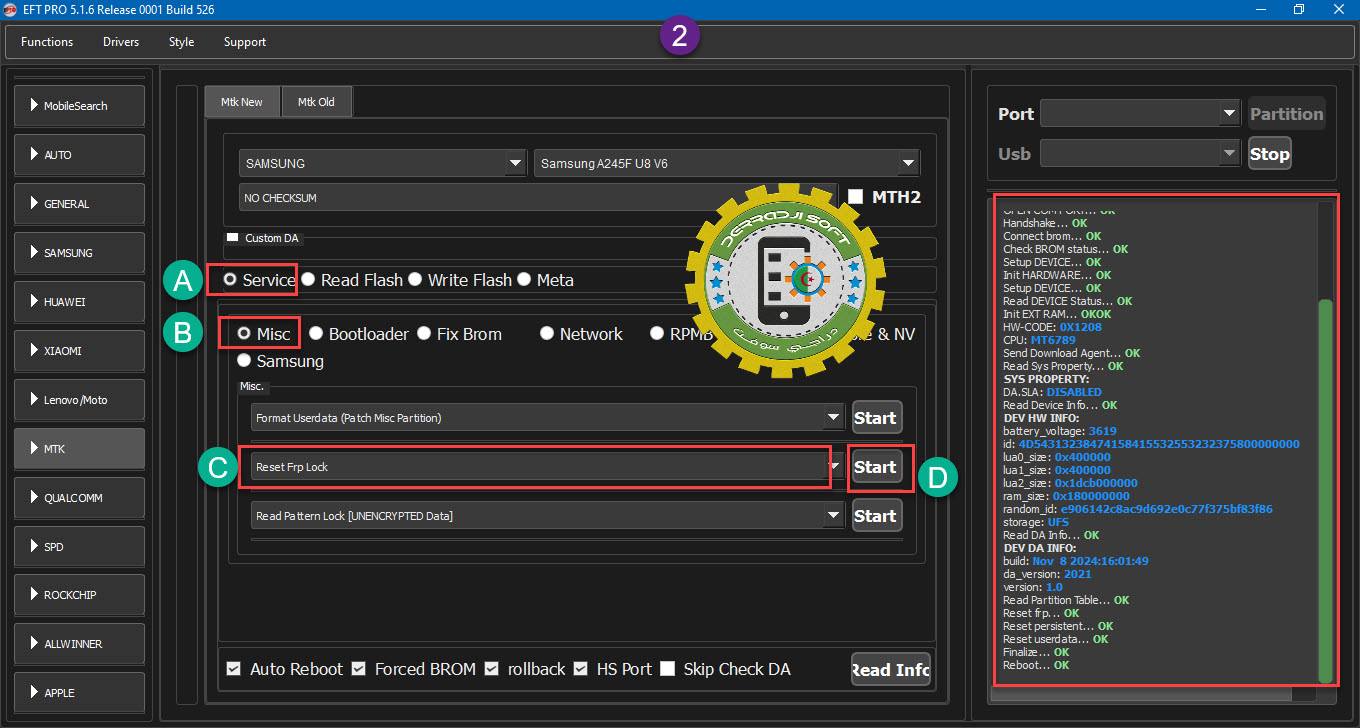1360x728 pixels.
Task: Open the Drivers menu
Action: tap(121, 42)
